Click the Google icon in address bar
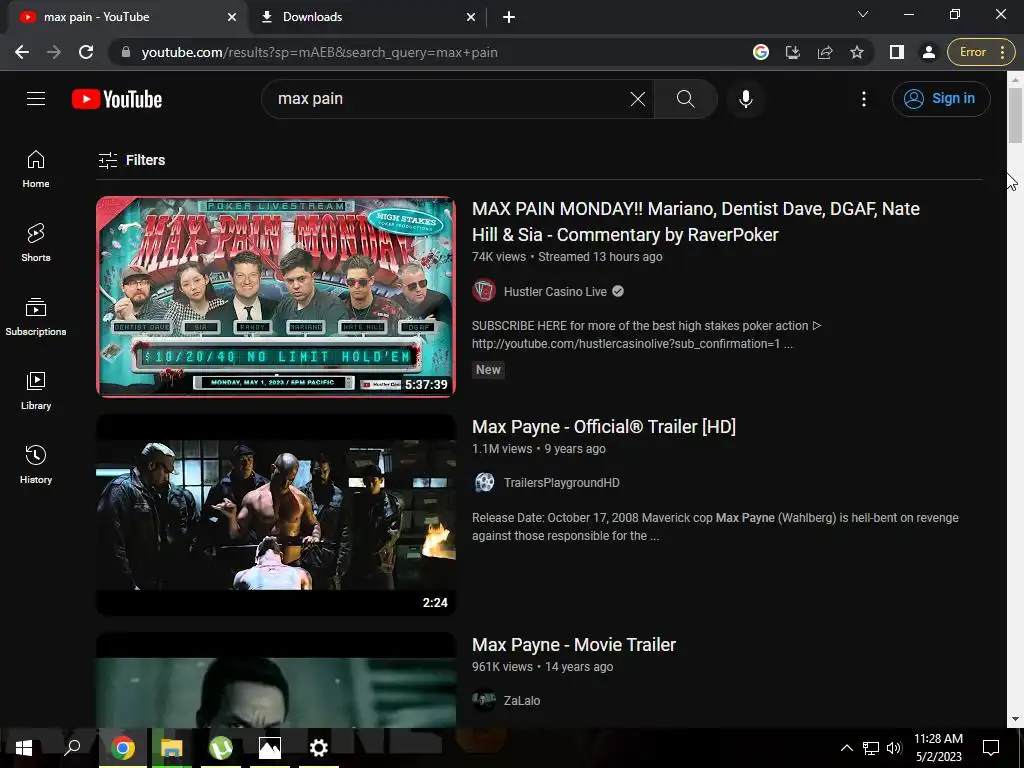Image resolution: width=1024 pixels, height=768 pixels. coord(760,52)
